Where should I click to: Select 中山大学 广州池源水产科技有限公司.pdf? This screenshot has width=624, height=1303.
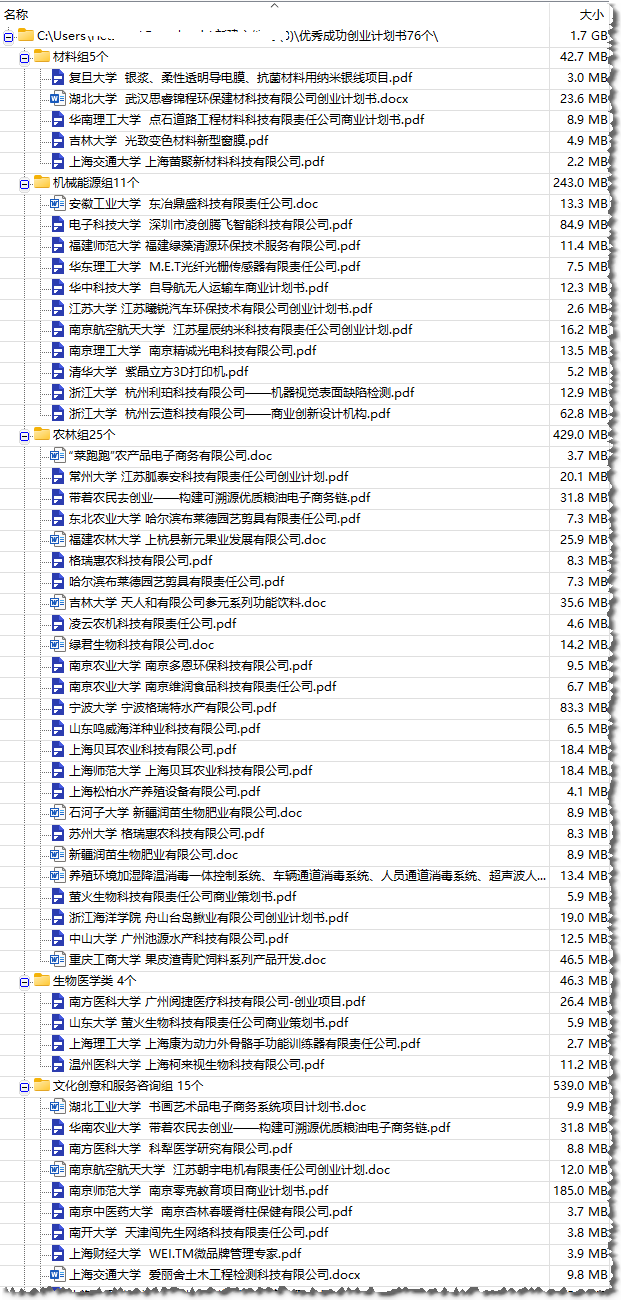(178, 938)
